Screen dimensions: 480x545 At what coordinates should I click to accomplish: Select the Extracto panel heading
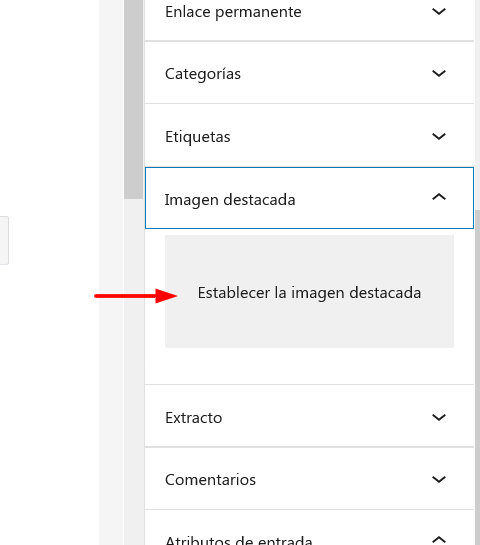coord(193,418)
